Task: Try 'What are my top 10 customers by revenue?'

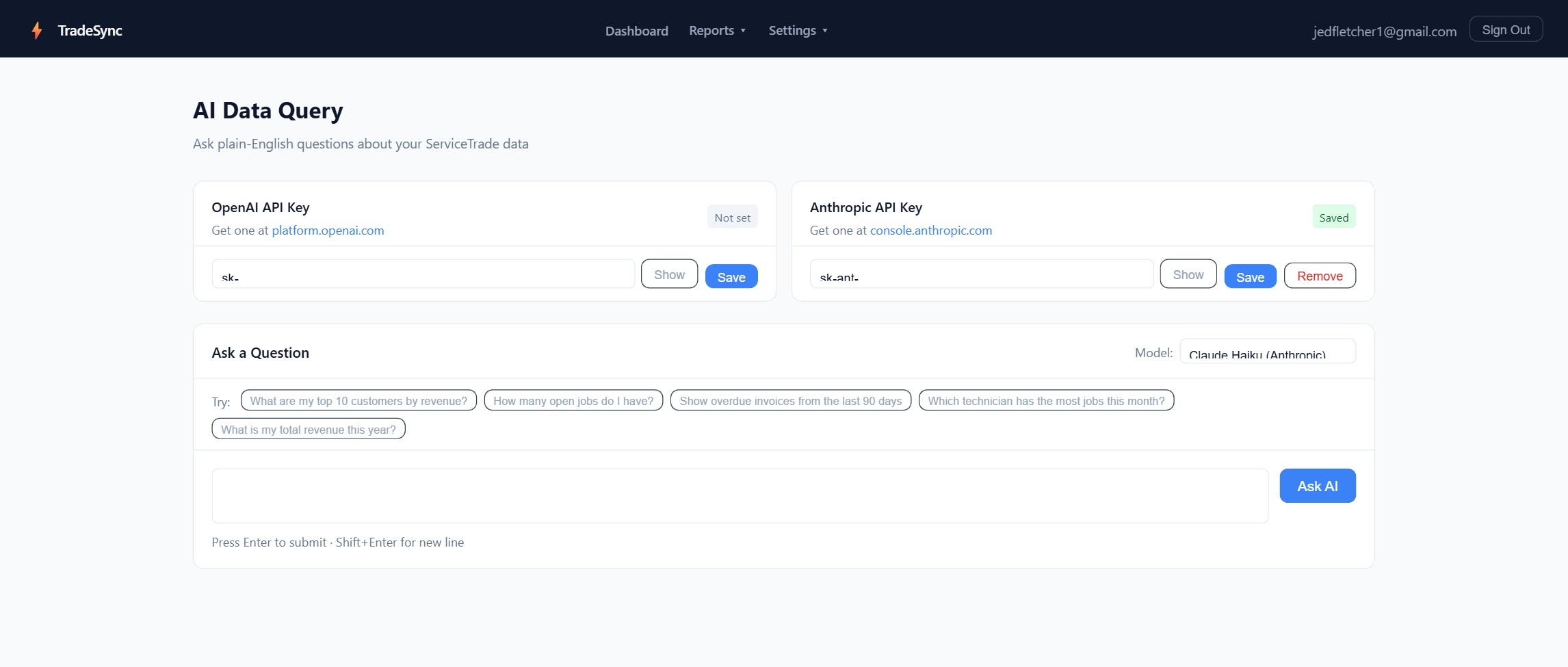Action: point(358,401)
